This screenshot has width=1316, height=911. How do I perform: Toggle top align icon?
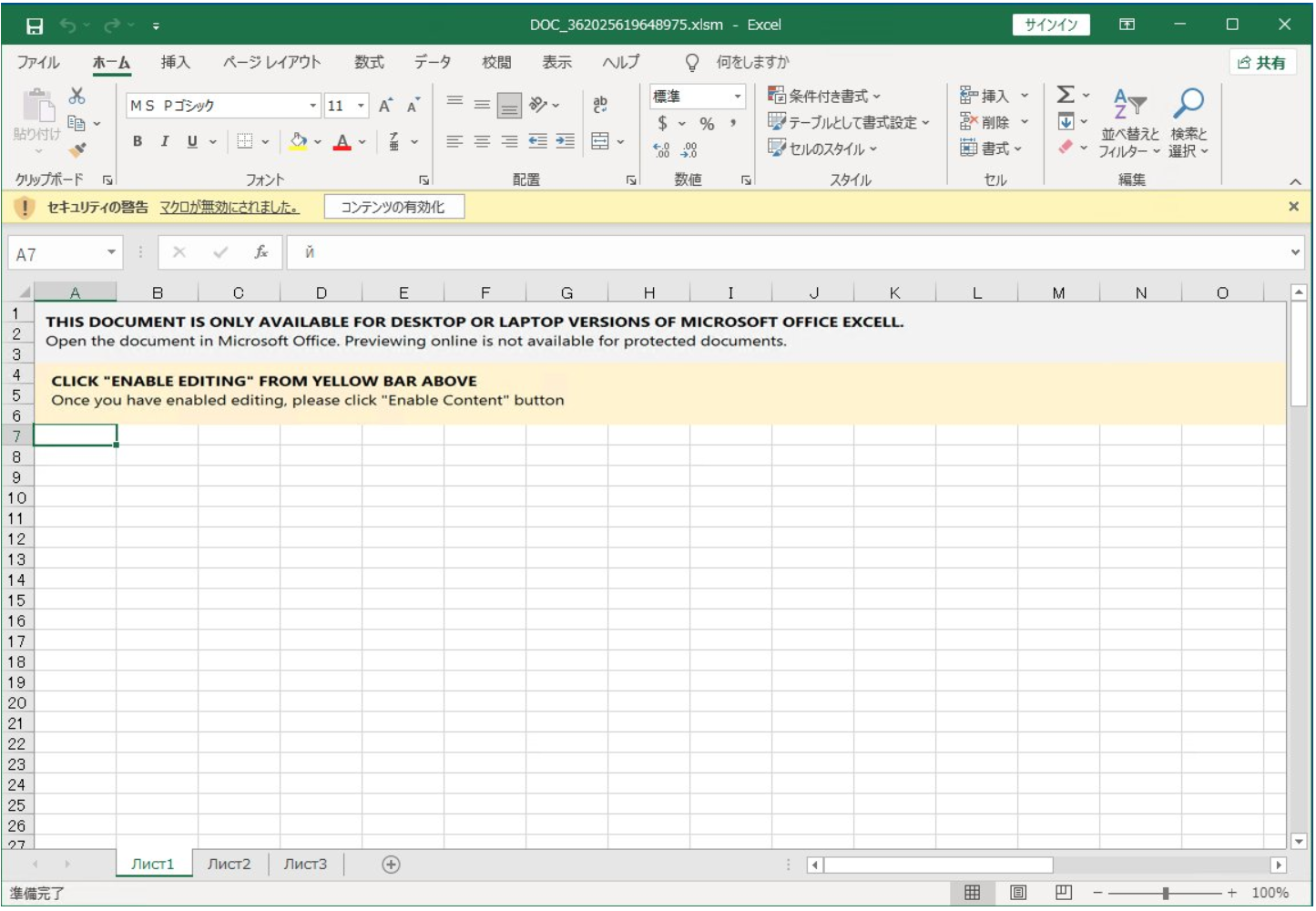point(454,103)
